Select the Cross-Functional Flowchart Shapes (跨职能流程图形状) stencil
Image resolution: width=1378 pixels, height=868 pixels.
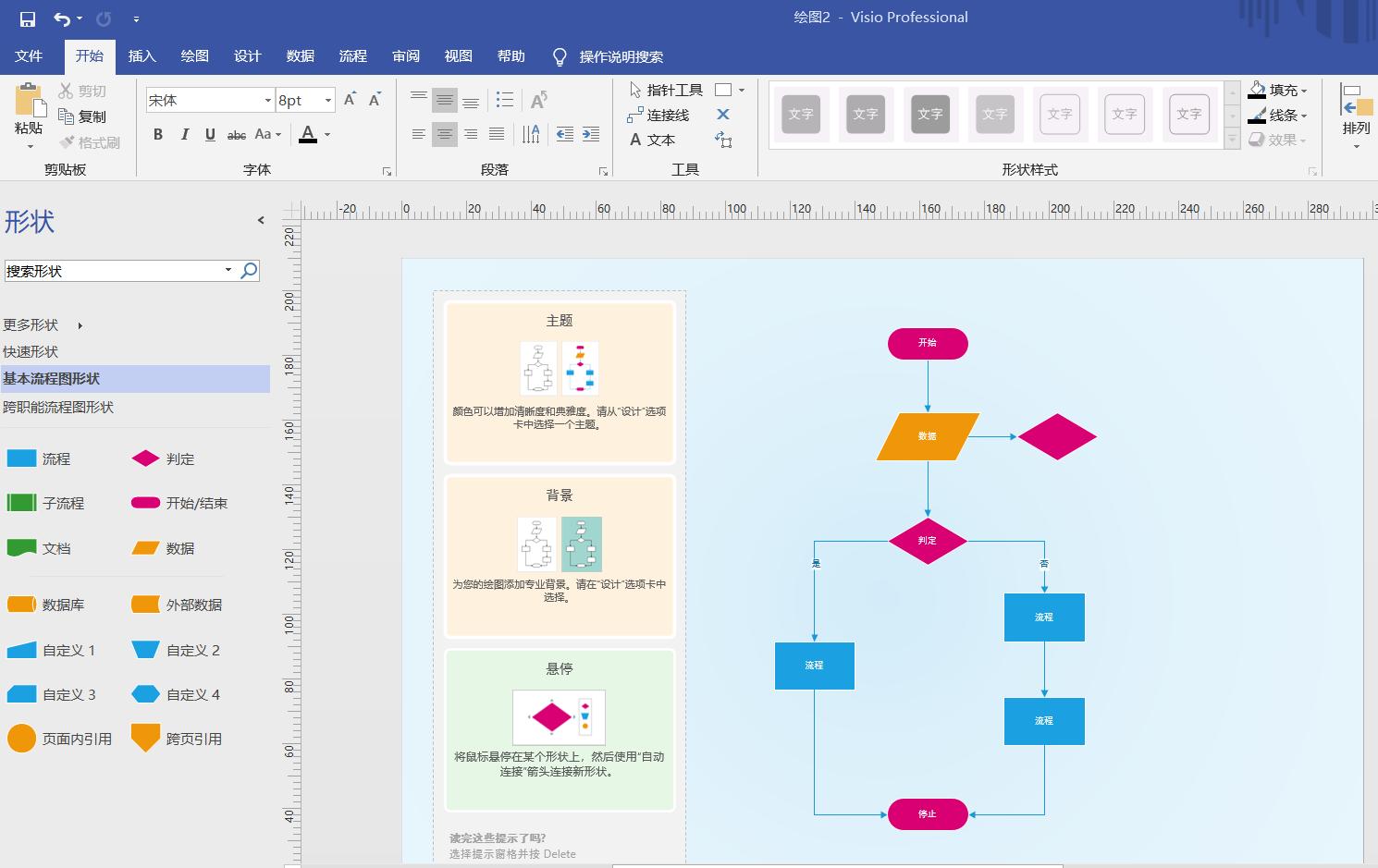click(x=58, y=407)
